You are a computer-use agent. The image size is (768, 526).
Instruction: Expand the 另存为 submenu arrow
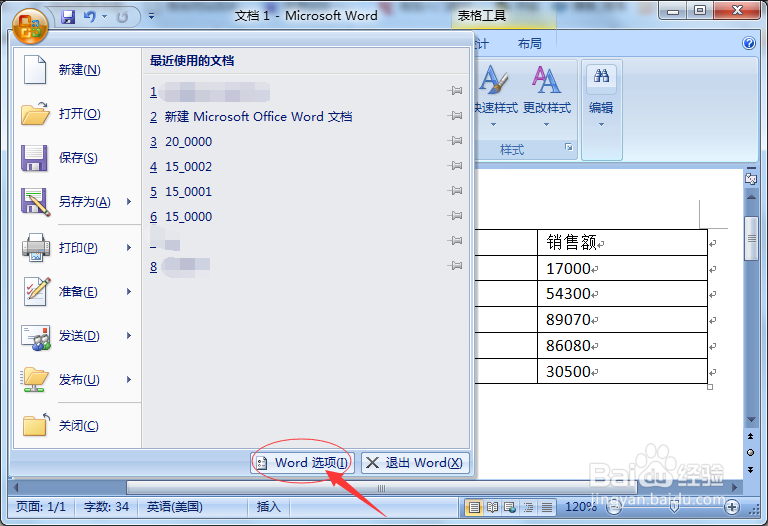[129, 202]
